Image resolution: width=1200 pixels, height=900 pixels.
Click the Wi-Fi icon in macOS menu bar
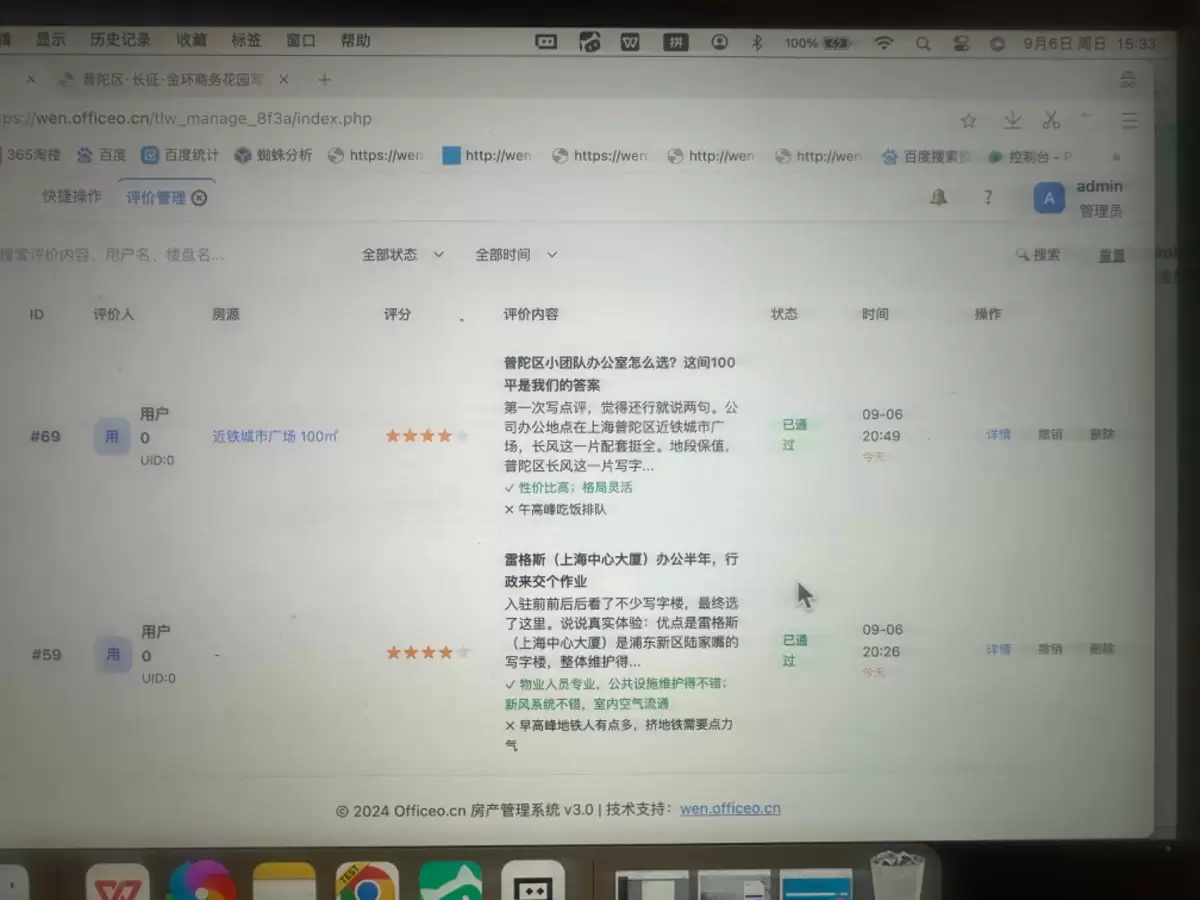(883, 43)
